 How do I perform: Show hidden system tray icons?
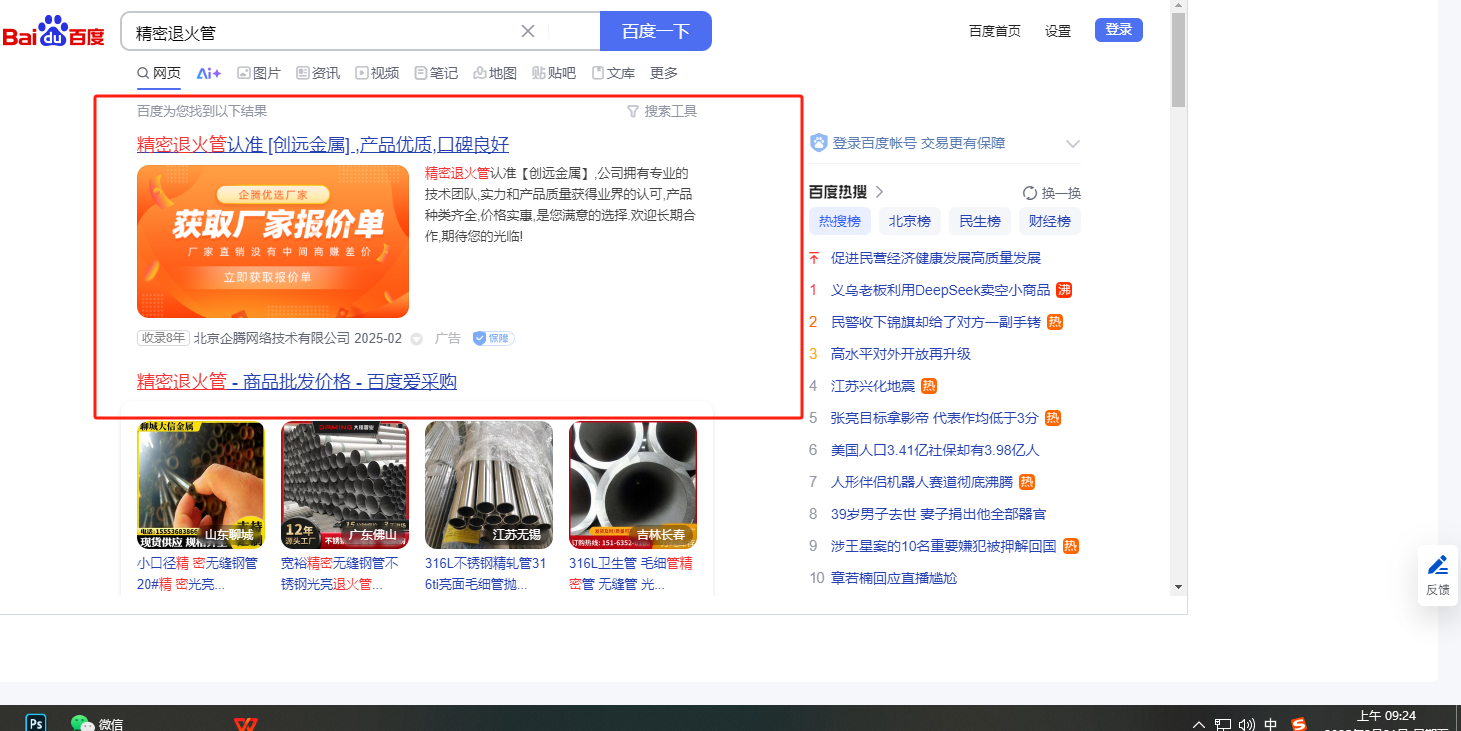(x=1199, y=724)
